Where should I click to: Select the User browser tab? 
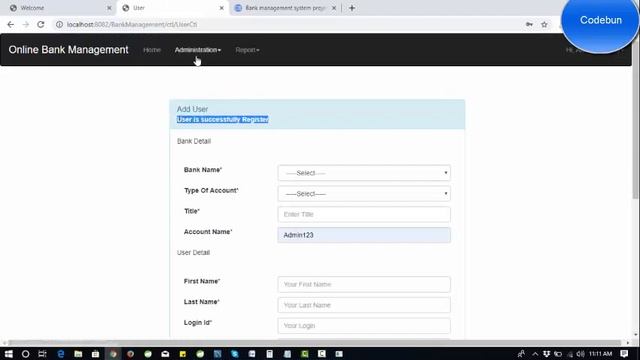point(172,8)
